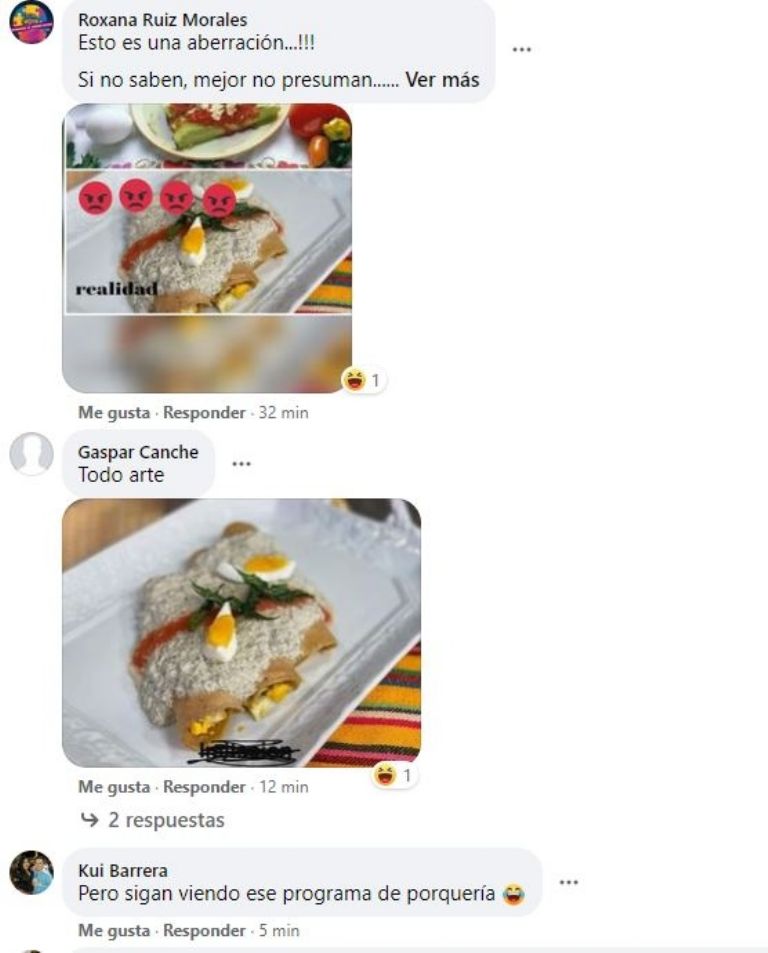Image resolution: width=768 pixels, height=953 pixels.
Task: View laughing reaction on Gaspar's photo comment
Action: coord(394,776)
